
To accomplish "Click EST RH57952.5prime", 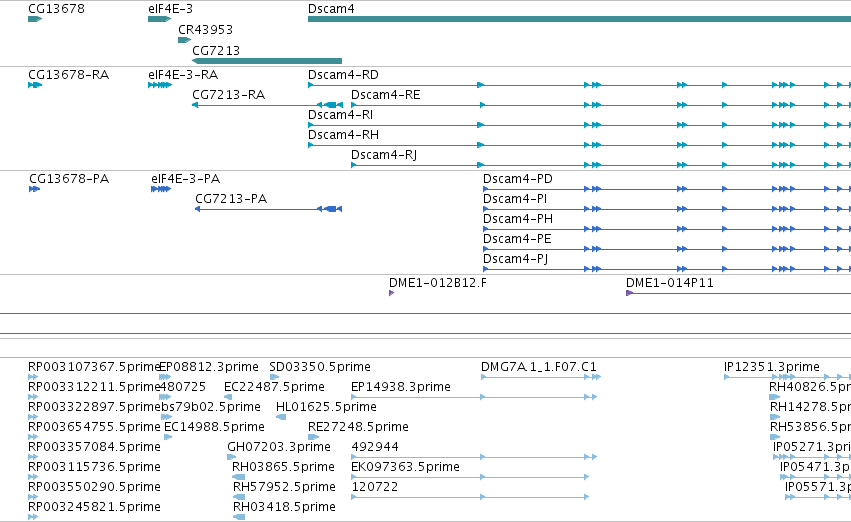I will point(284,487).
